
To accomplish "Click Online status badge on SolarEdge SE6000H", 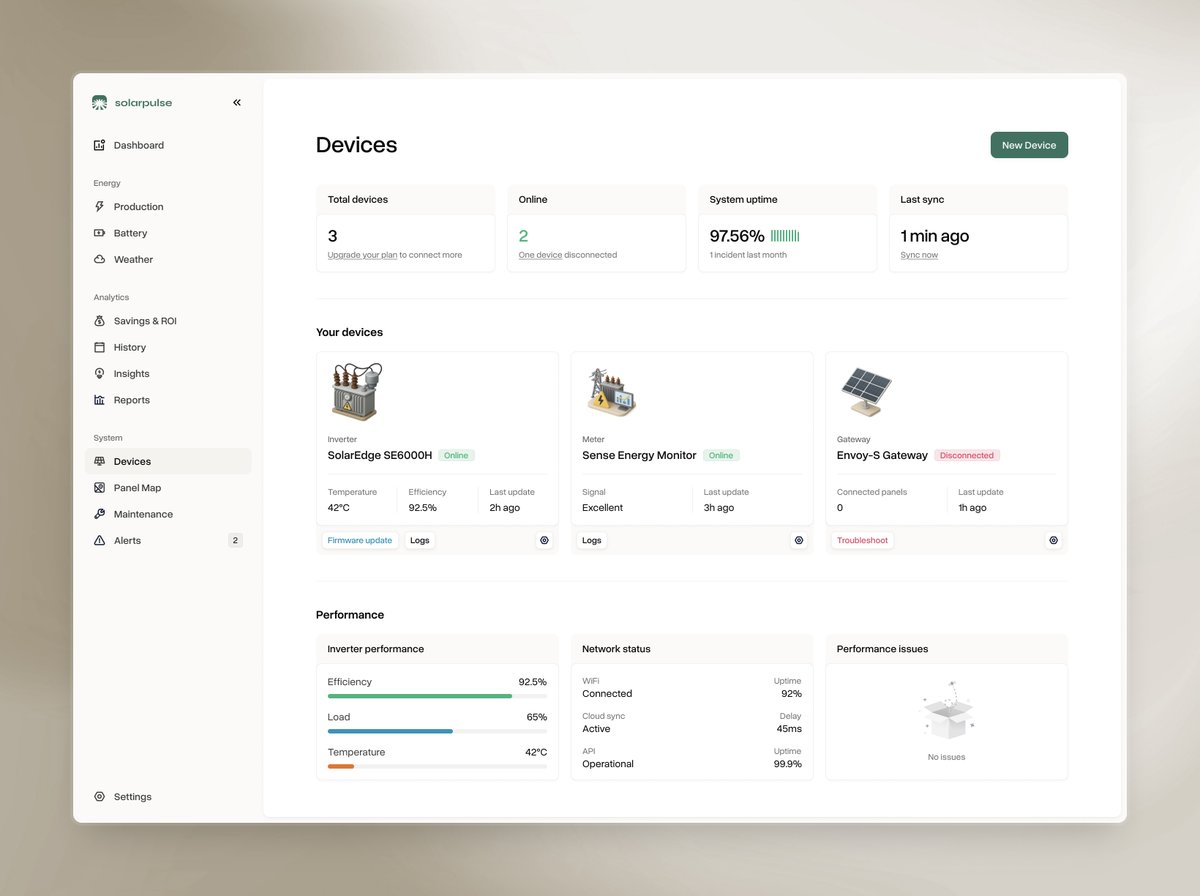I will (x=456, y=455).
